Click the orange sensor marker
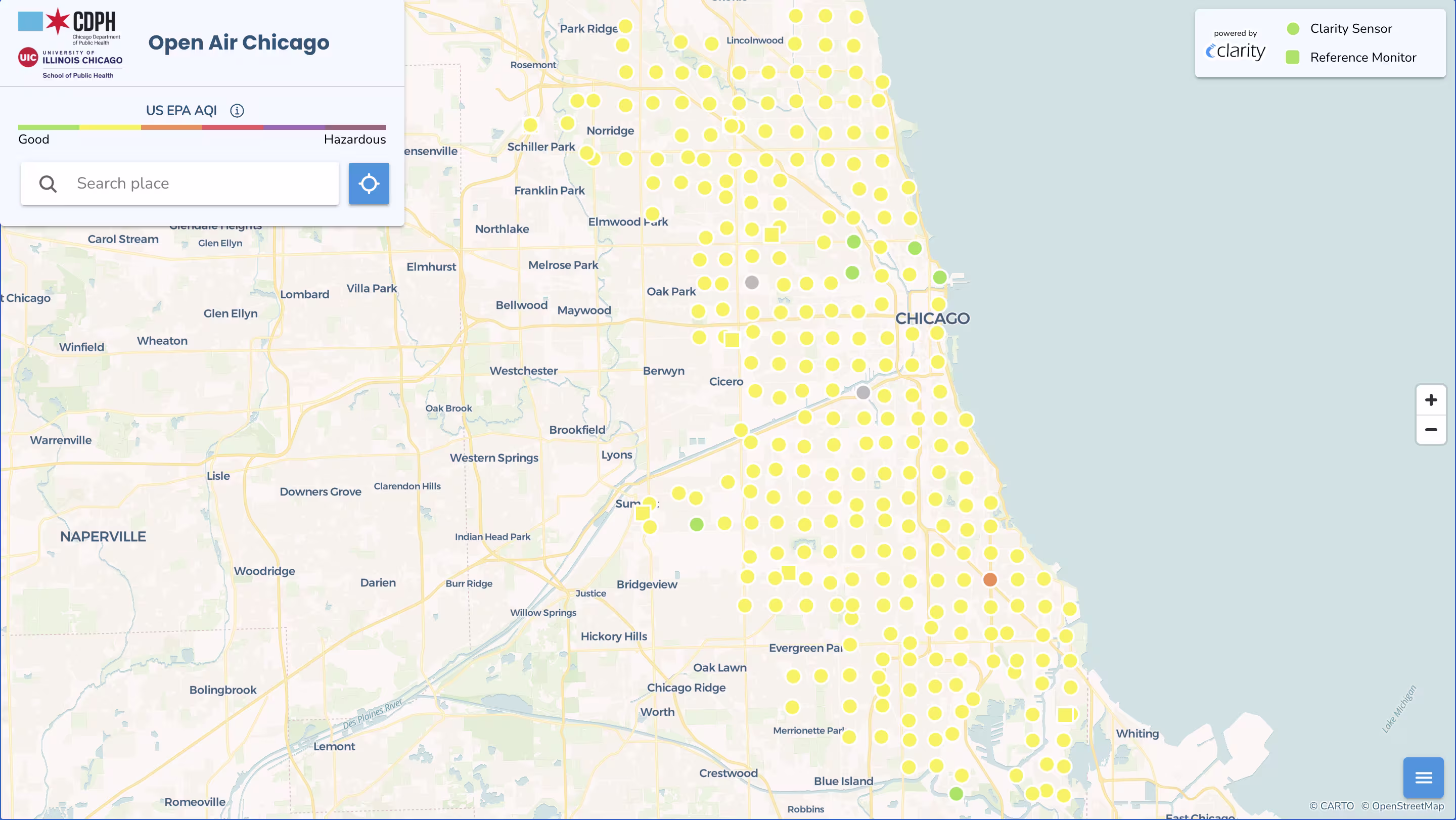The width and height of the screenshot is (1456, 820). click(990, 580)
